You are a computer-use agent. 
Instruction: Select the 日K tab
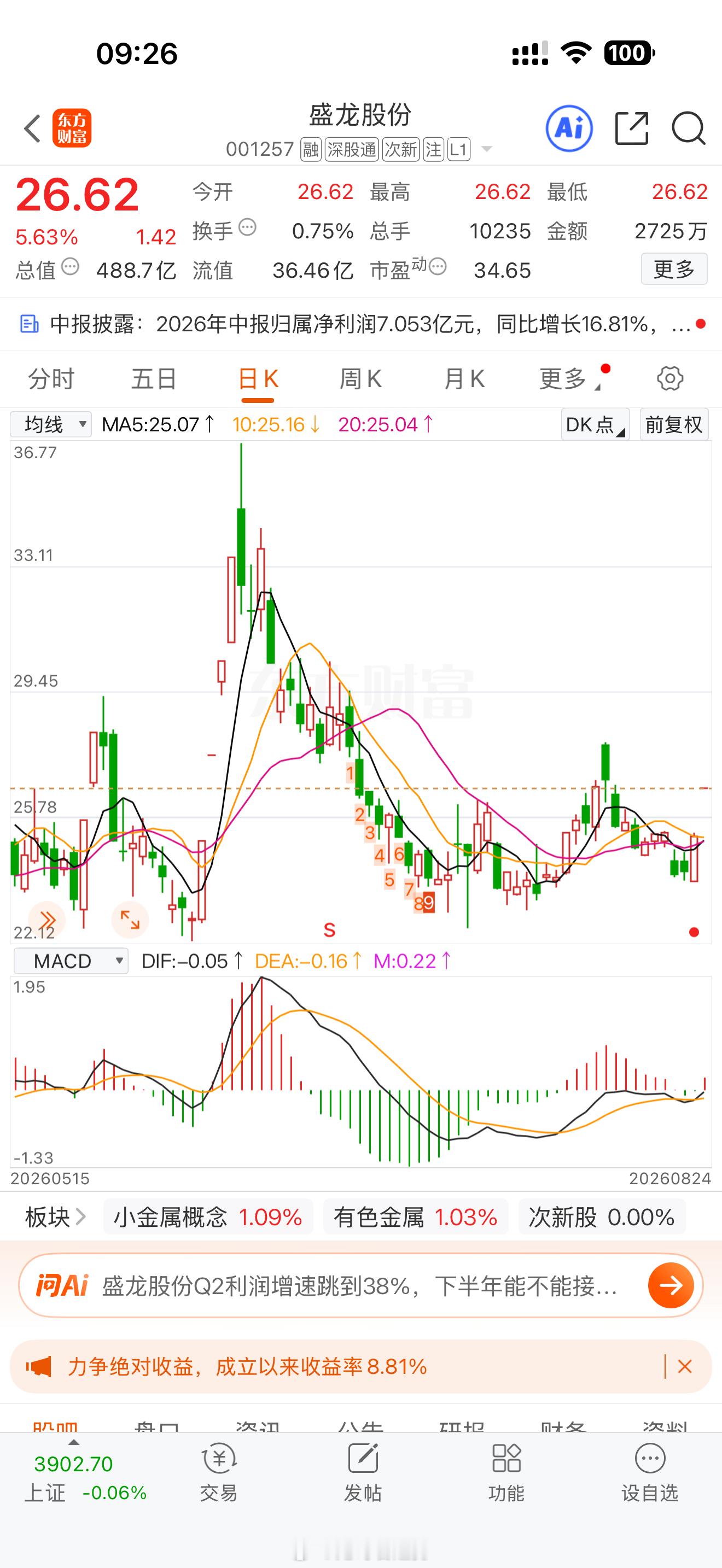pos(258,379)
